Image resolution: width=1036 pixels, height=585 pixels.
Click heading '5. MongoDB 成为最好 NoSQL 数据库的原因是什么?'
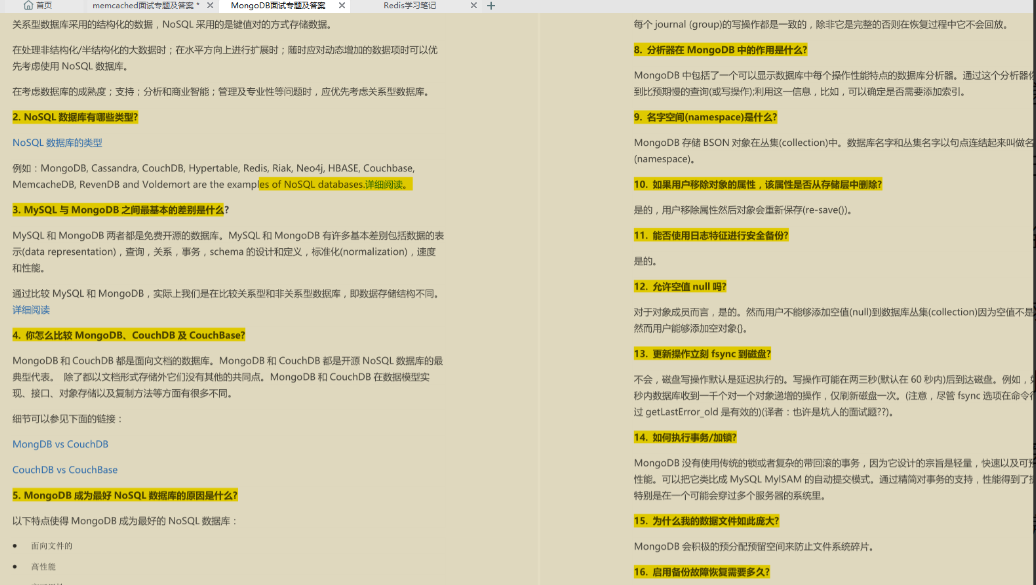point(125,495)
